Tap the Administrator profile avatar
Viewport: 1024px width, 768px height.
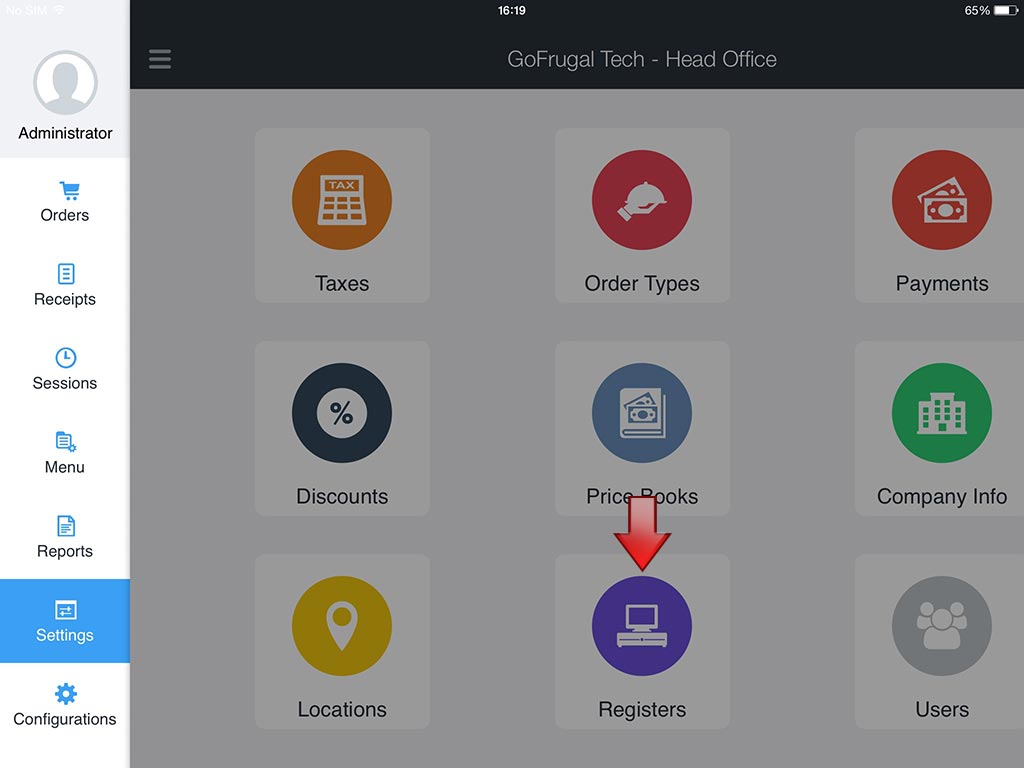point(65,83)
